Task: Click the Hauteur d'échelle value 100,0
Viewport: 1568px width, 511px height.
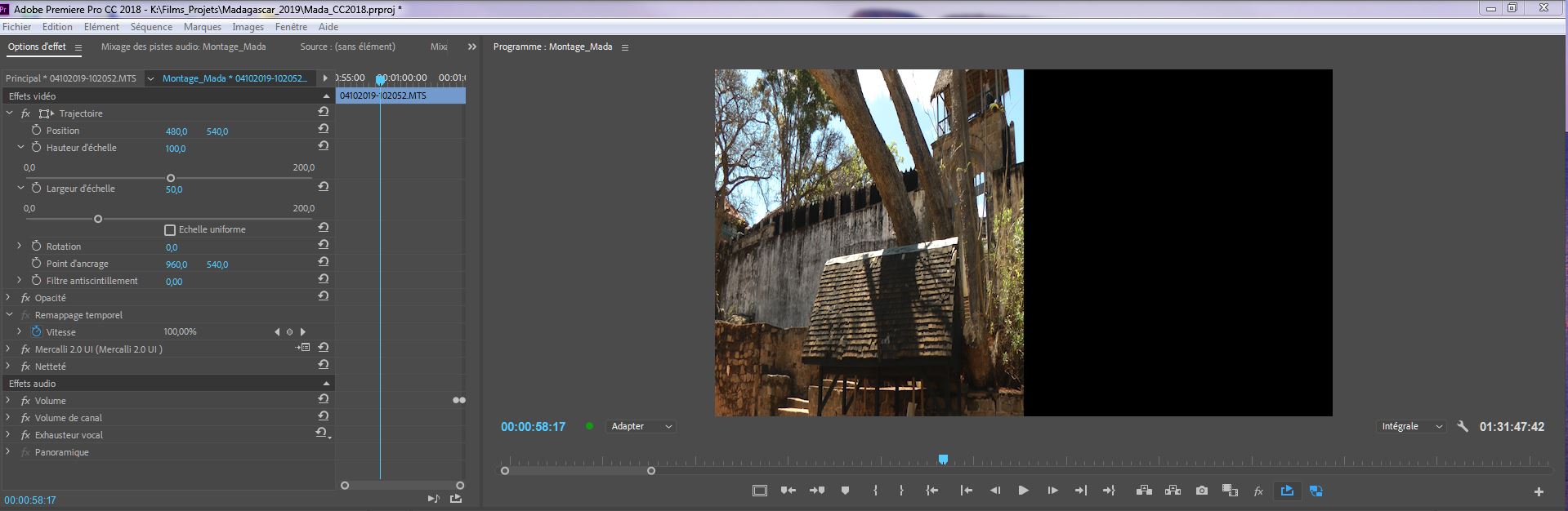Action: pos(175,149)
